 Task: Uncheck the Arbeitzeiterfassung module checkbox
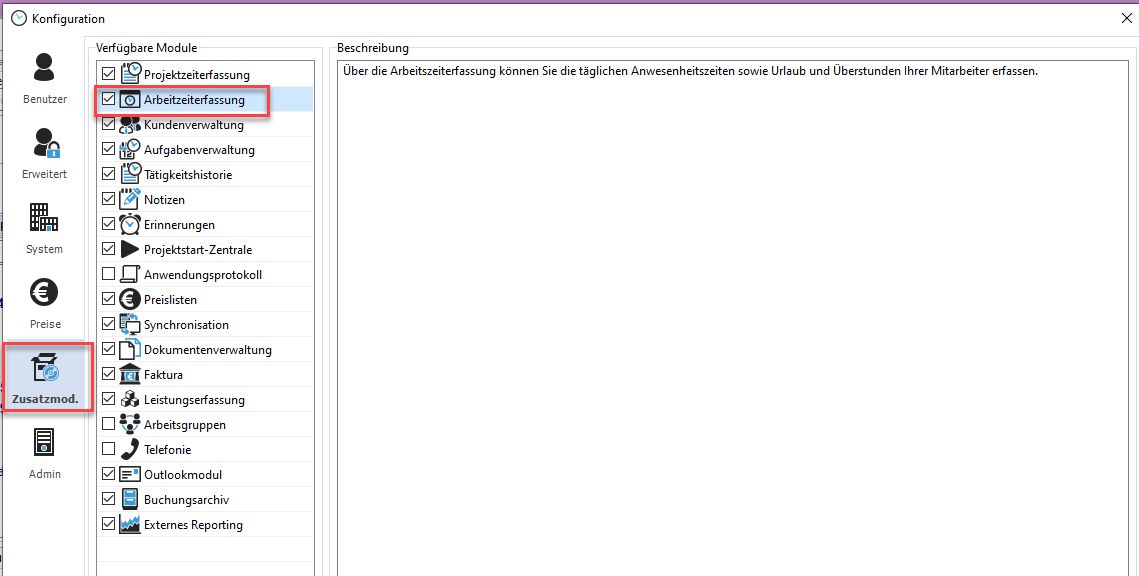pos(109,100)
